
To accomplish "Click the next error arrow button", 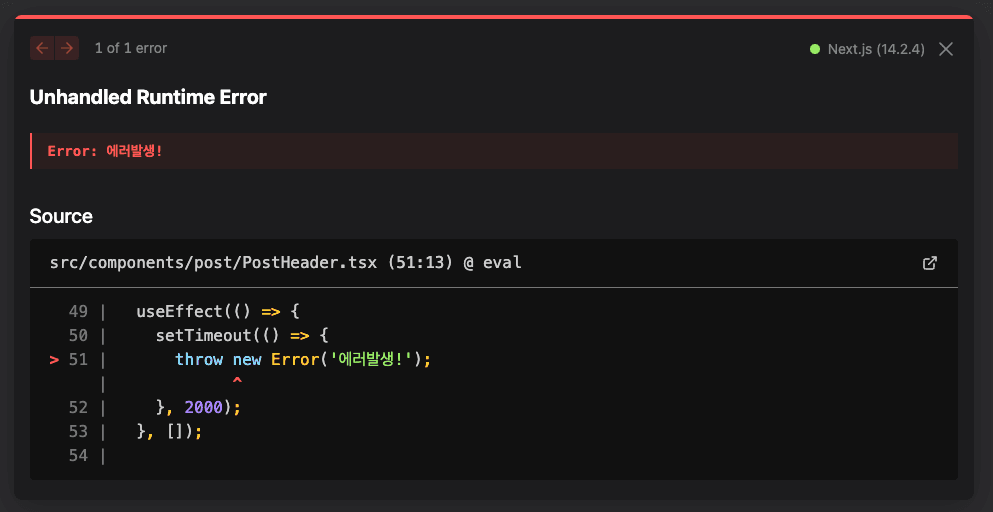I will (67, 48).
